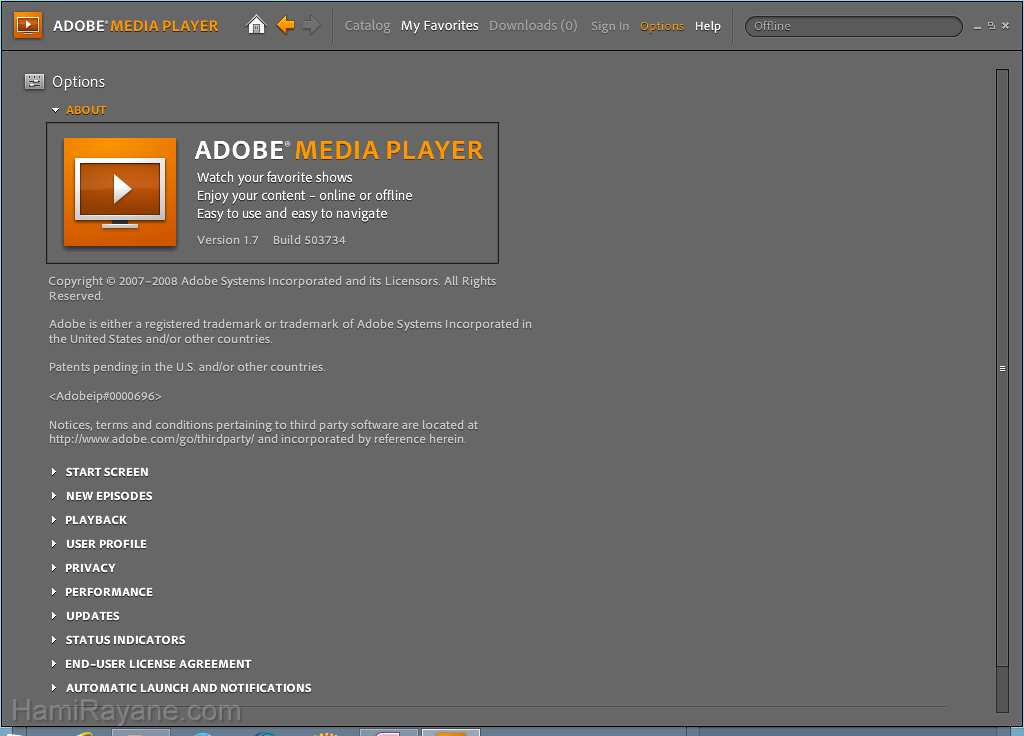
Task: Click the Options panel icon
Action: (x=34, y=82)
